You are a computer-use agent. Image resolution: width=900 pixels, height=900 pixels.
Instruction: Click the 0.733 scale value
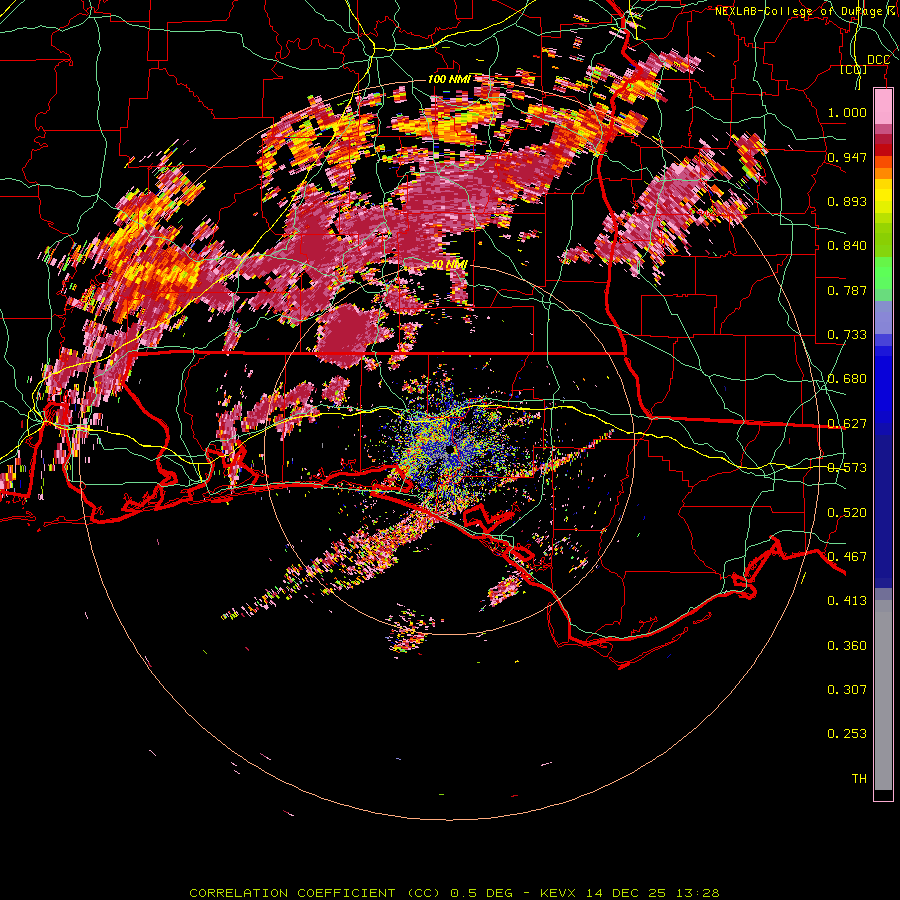point(847,335)
